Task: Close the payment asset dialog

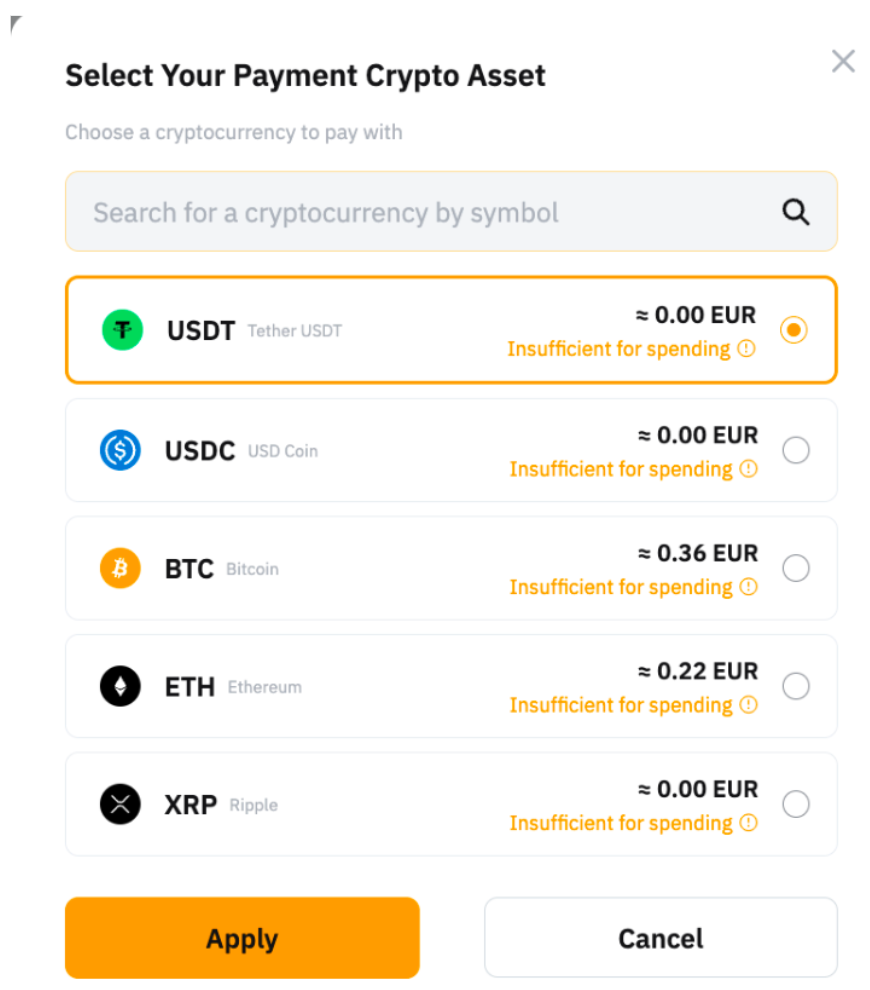Action: 843,62
